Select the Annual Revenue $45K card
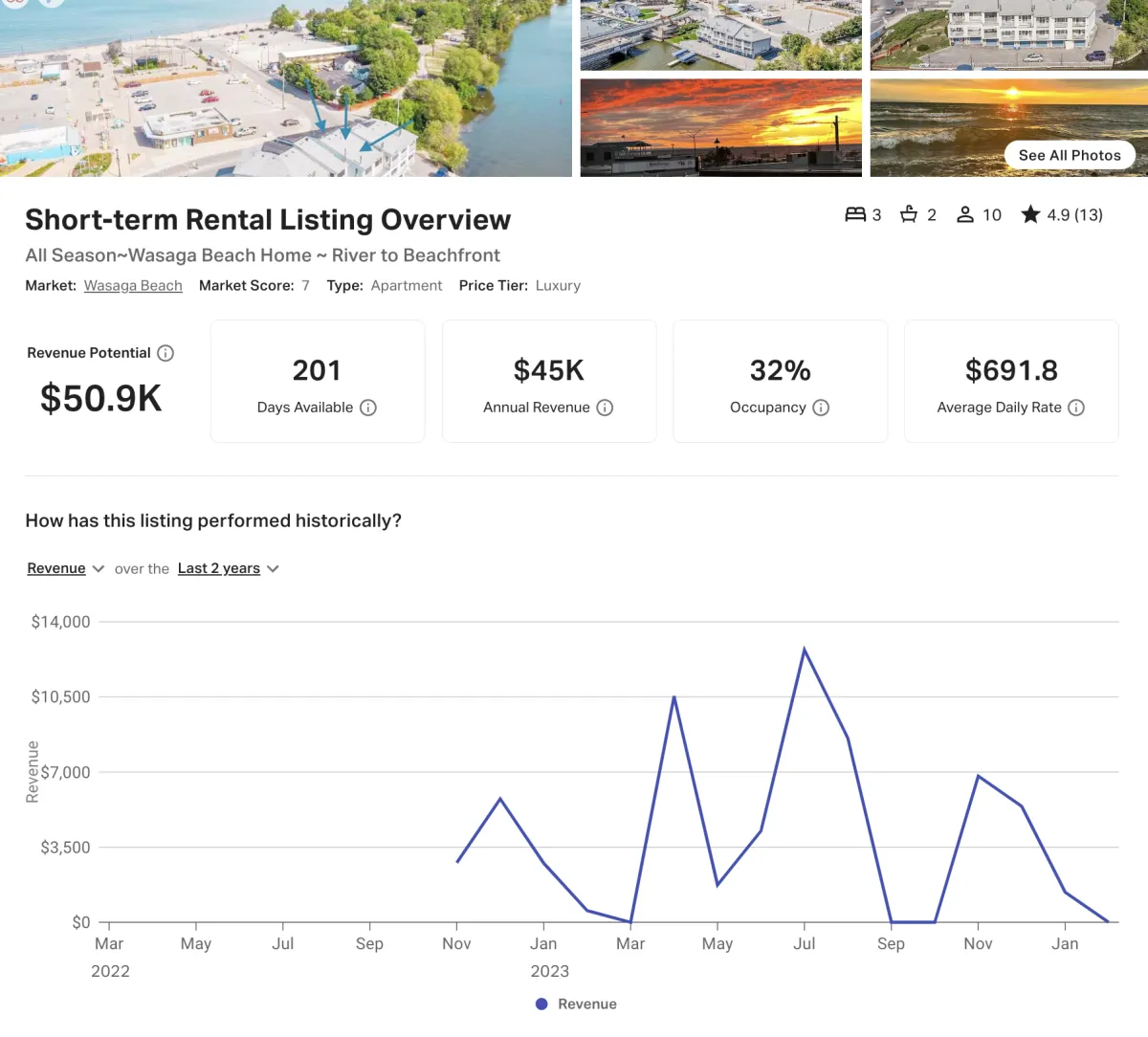Image resolution: width=1148 pixels, height=1037 pixels. click(x=549, y=381)
